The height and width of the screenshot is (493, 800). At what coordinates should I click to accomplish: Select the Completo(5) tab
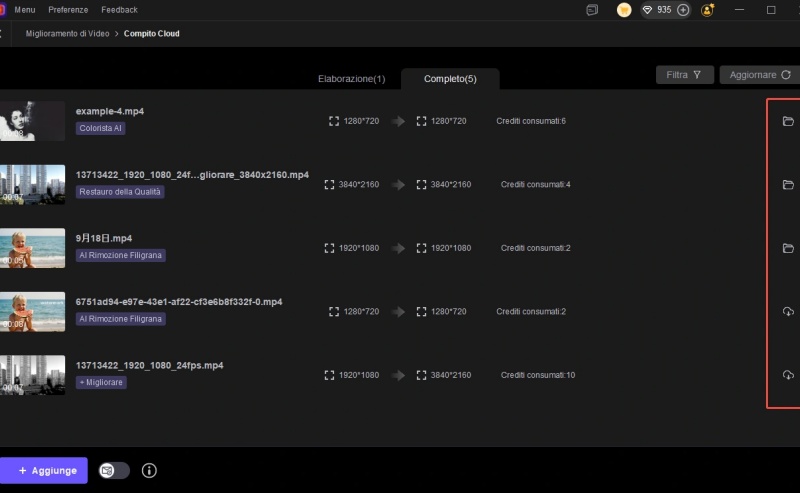[450, 79]
